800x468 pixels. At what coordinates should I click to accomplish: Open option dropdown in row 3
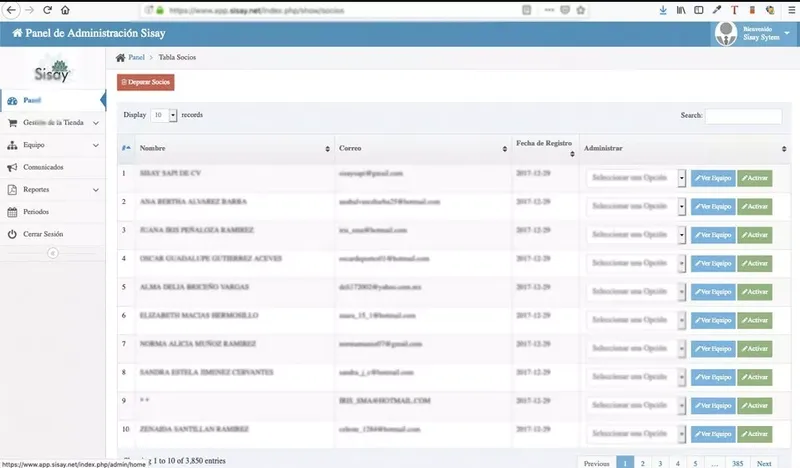[x=636, y=235]
